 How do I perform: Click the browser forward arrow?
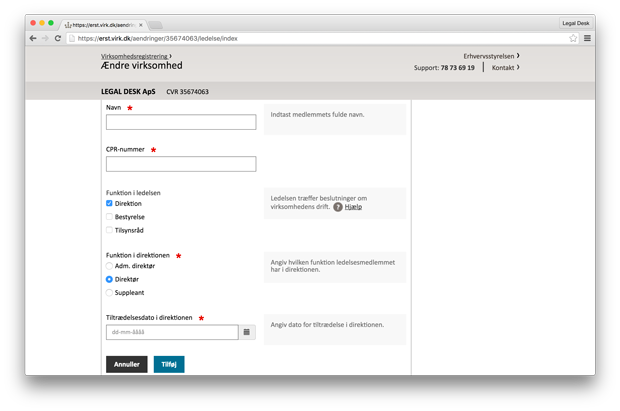click(x=45, y=38)
